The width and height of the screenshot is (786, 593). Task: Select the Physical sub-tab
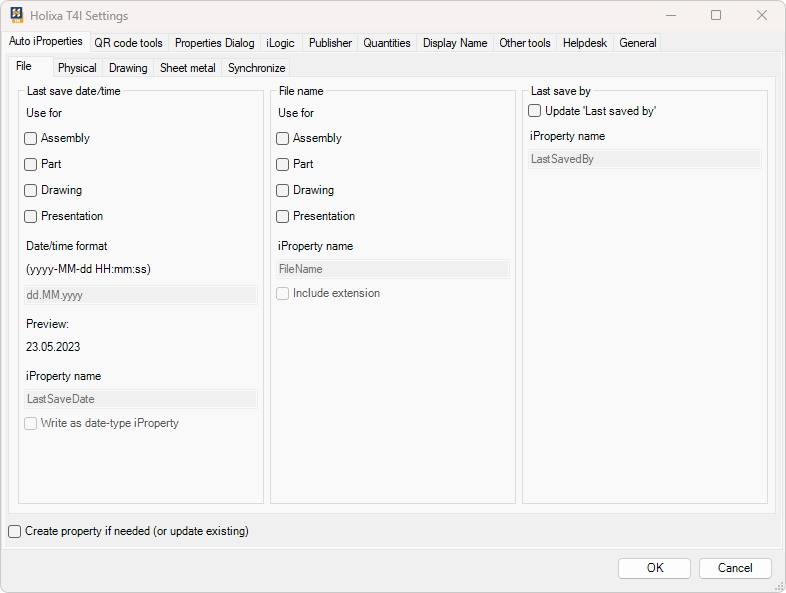[77, 68]
